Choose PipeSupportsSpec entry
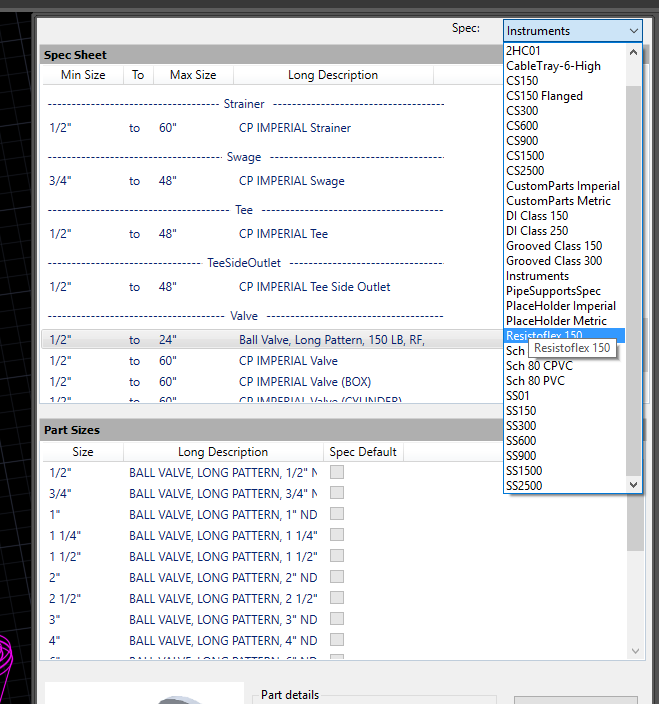 (565, 291)
